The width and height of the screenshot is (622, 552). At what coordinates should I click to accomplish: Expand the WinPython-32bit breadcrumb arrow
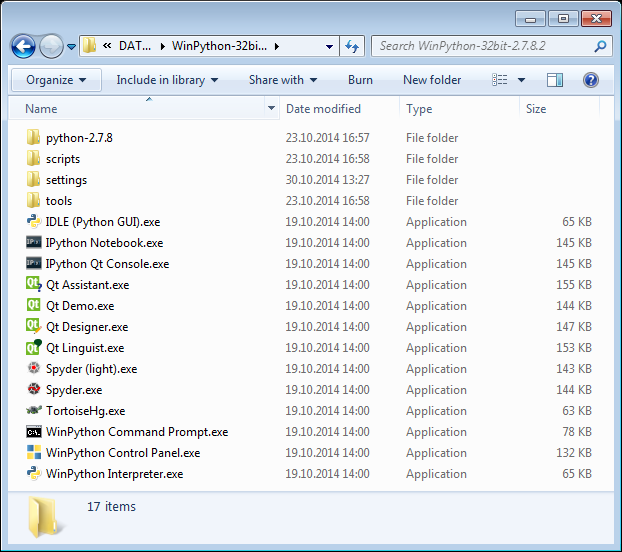coord(277,46)
